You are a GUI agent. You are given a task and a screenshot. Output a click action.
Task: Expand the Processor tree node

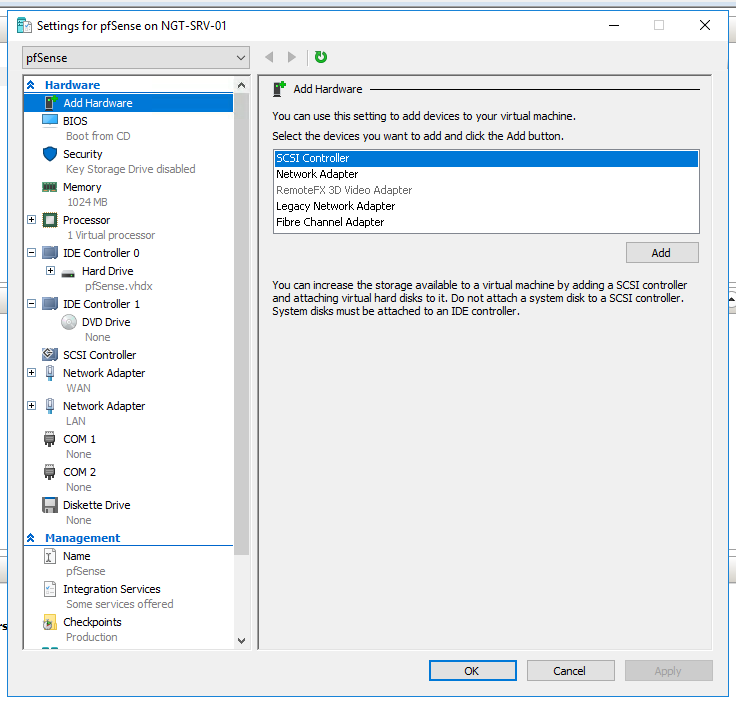point(32,220)
